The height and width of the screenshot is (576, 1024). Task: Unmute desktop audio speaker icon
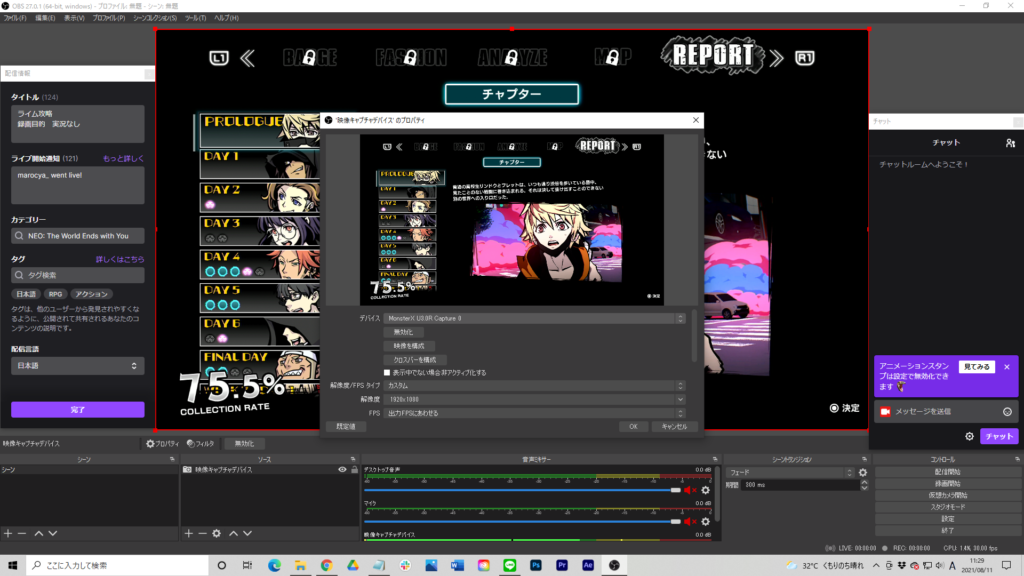tap(690, 490)
